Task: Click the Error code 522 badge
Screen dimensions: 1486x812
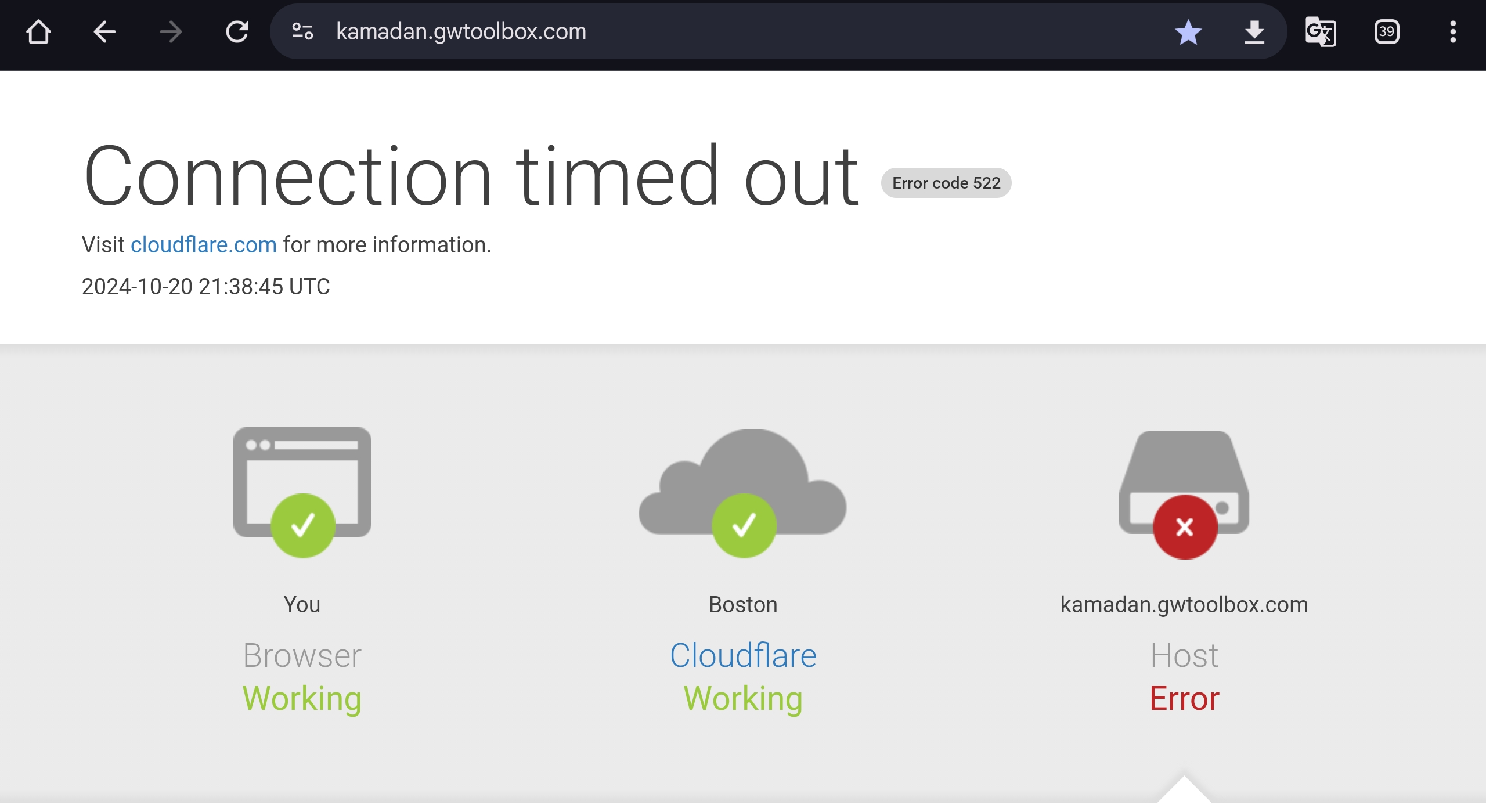Action: click(946, 183)
